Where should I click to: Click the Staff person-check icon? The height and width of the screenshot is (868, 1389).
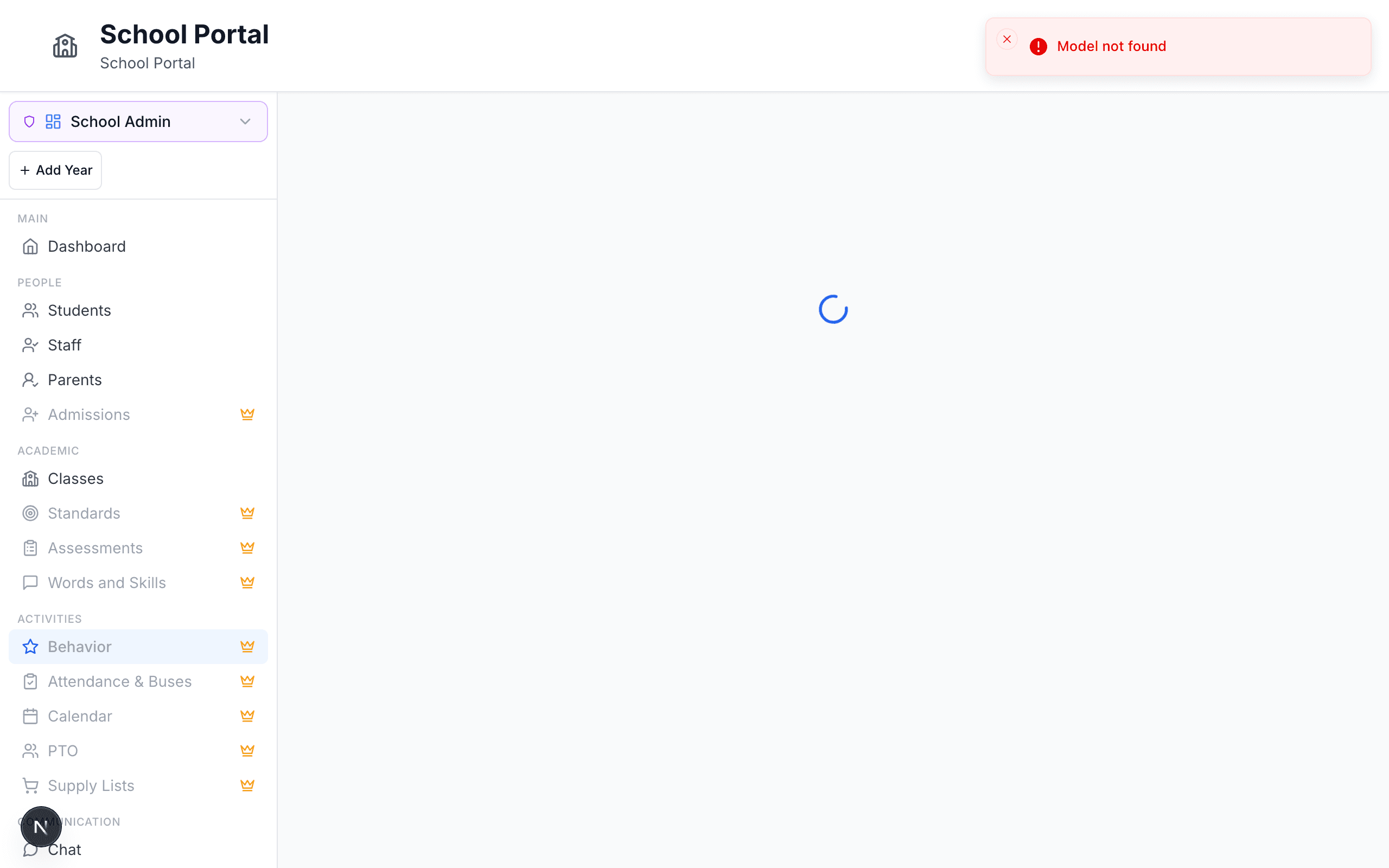[x=30, y=345]
